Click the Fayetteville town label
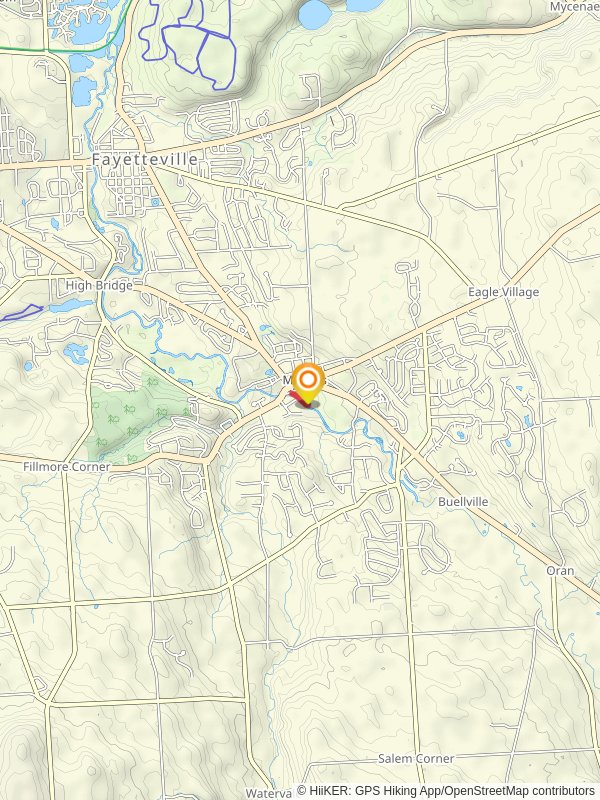 pyautogui.click(x=145, y=159)
